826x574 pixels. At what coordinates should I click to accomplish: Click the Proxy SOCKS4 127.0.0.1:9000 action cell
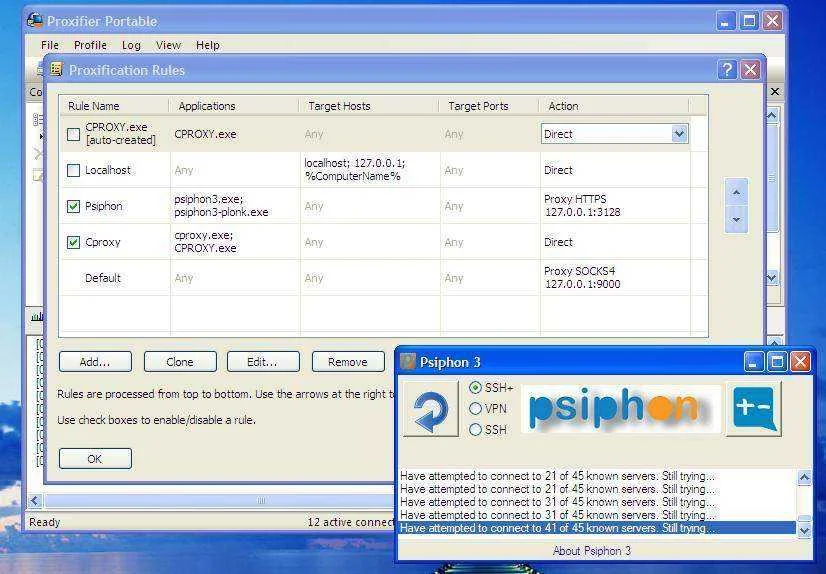[614, 278]
